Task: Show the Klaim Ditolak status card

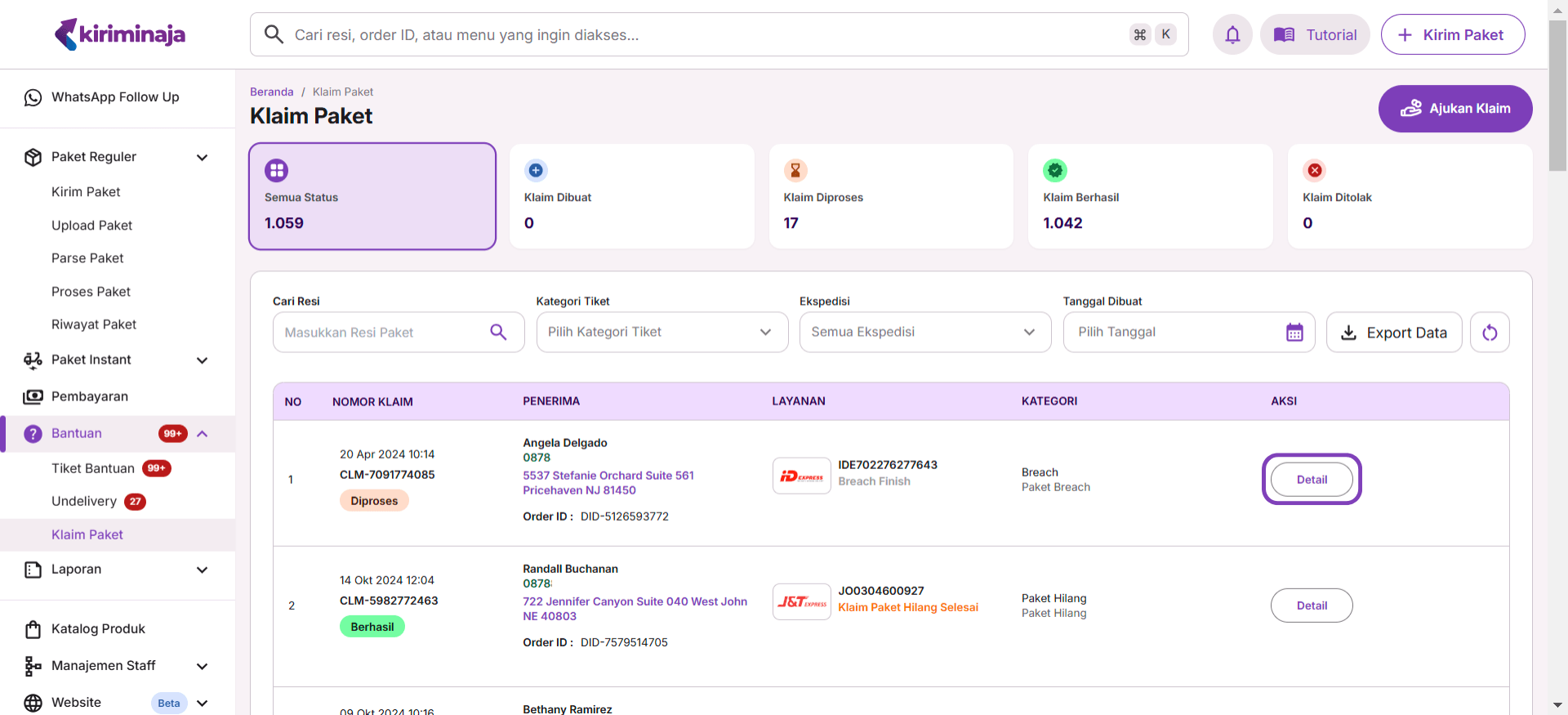Action: point(1410,197)
